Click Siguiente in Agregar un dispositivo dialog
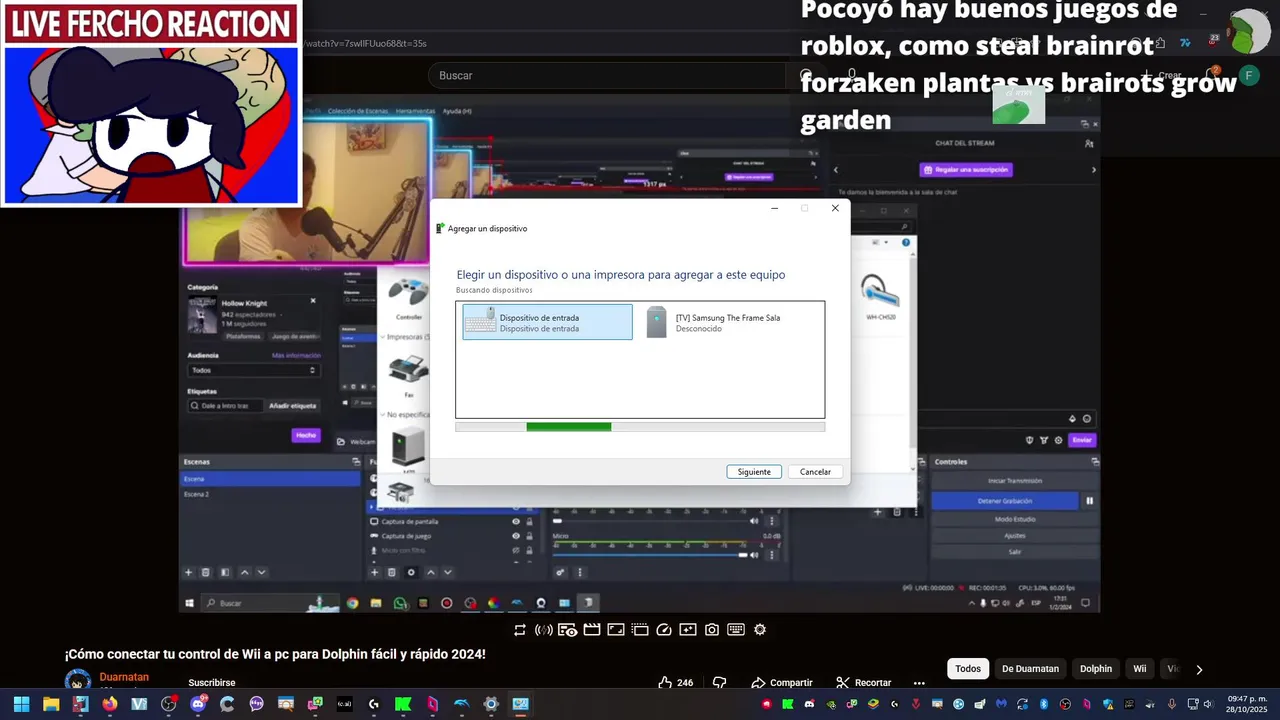1280x720 pixels. coord(754,472)
